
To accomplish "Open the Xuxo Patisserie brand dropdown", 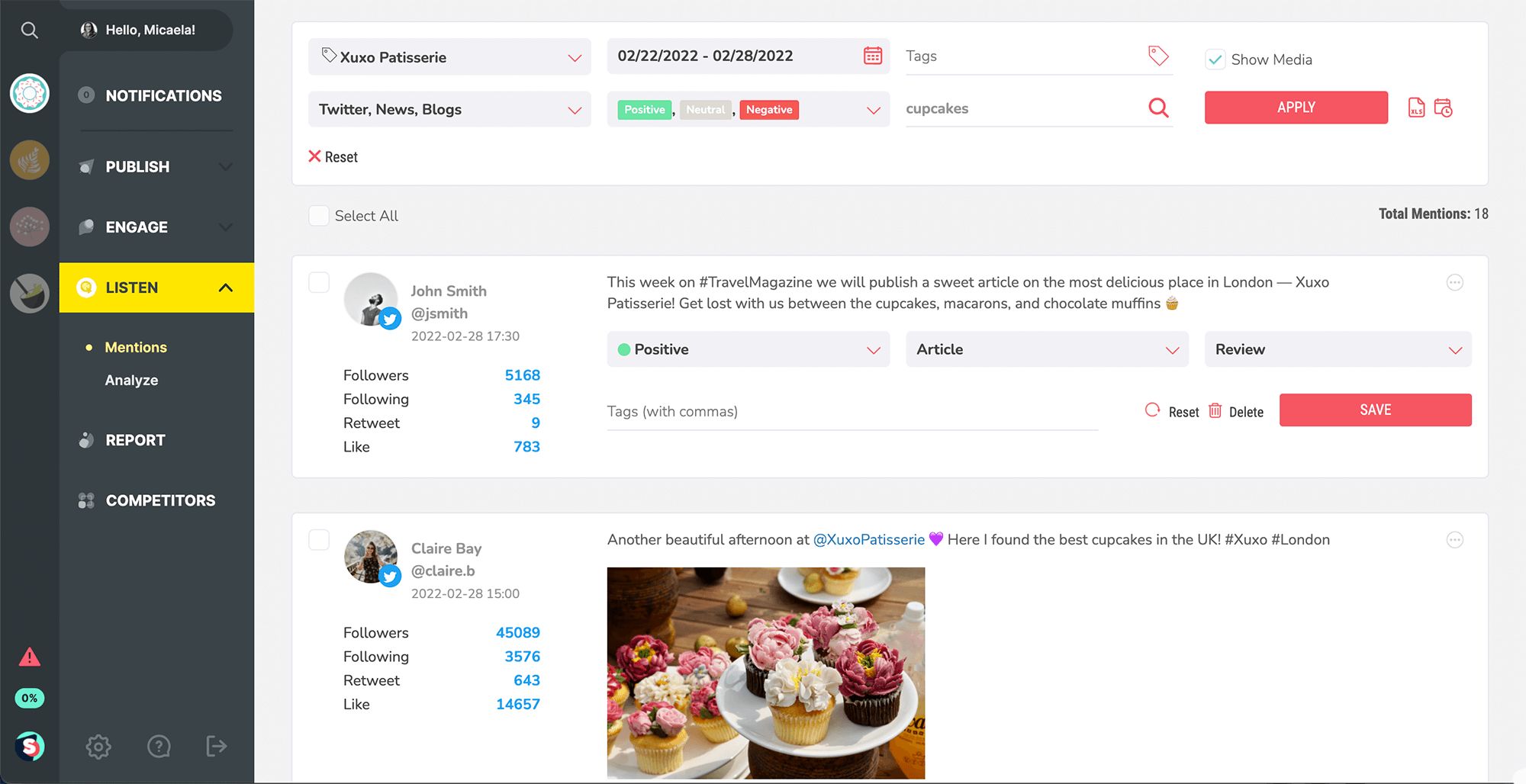I will [449, 57].
